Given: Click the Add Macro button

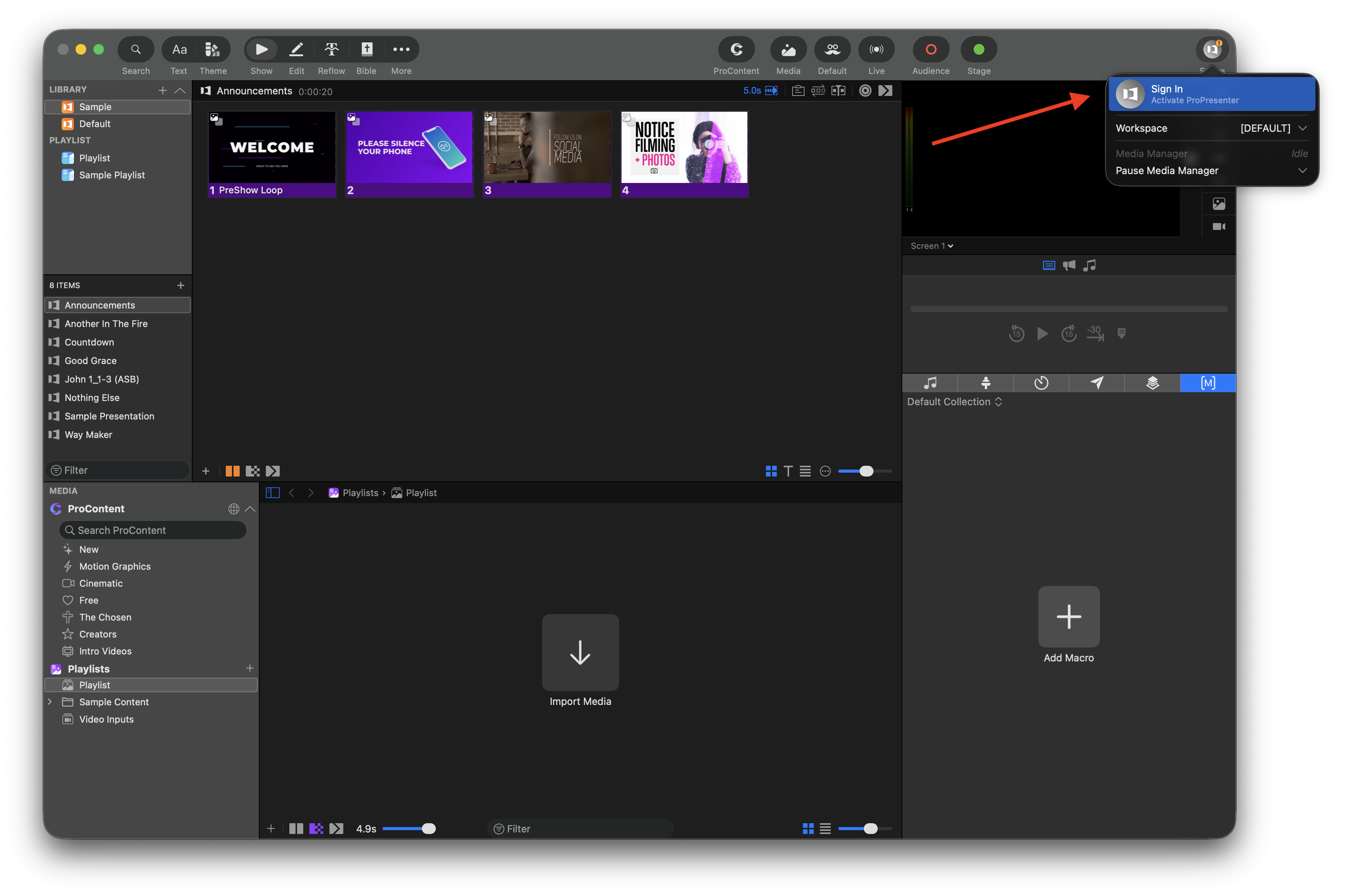Looking at the screenshot, I should coord(1069,617).
